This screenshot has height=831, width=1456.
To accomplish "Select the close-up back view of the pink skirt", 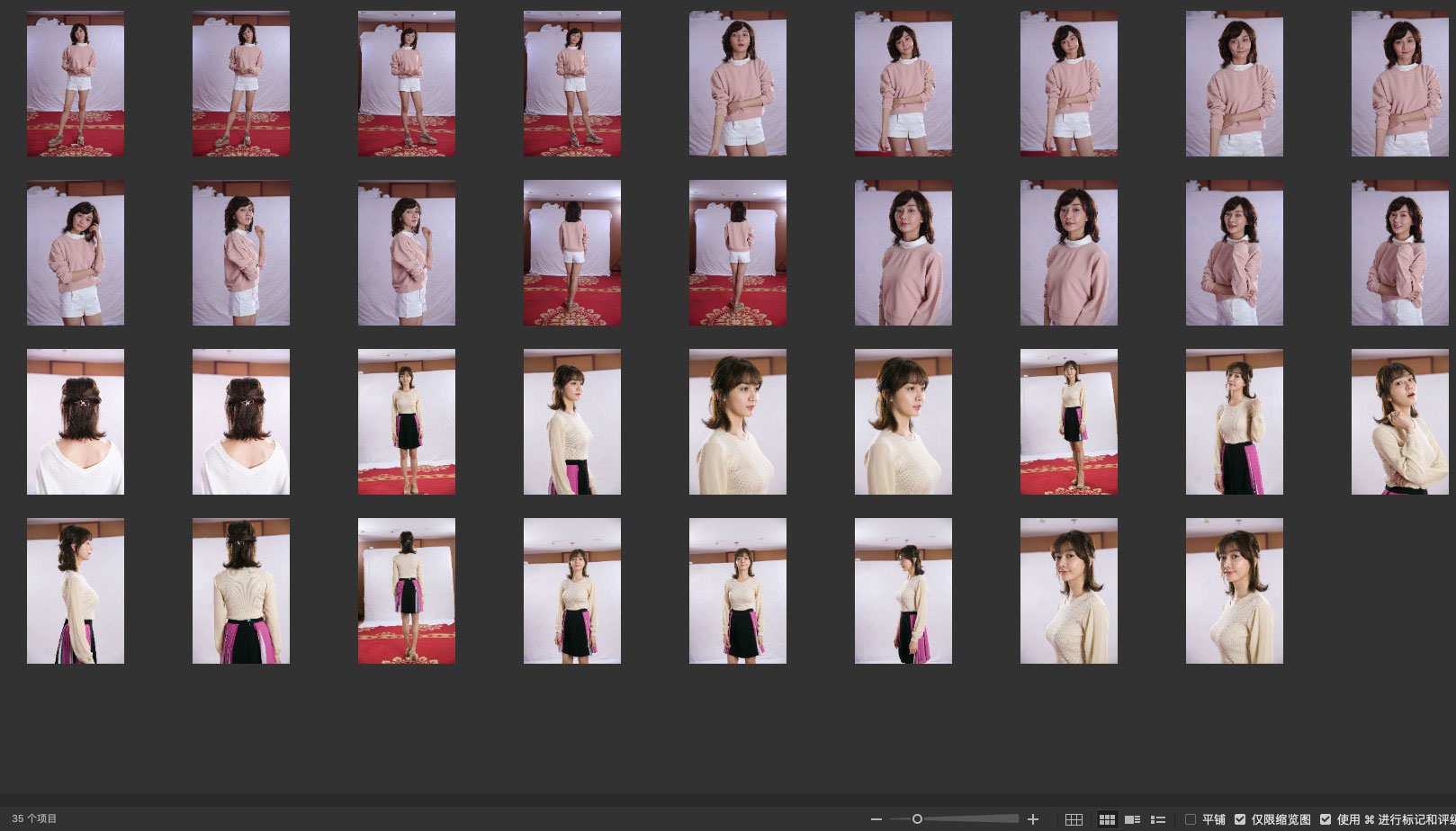I will pos(241,591).
